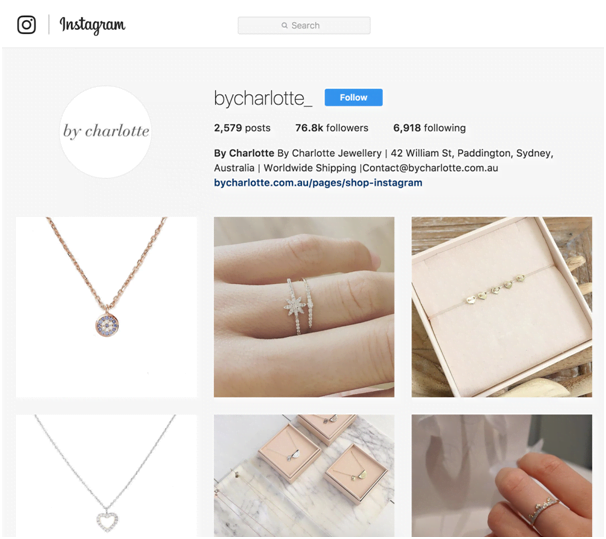Follow the bycharlotte_ account
The image size is (606, 539).
354,97
